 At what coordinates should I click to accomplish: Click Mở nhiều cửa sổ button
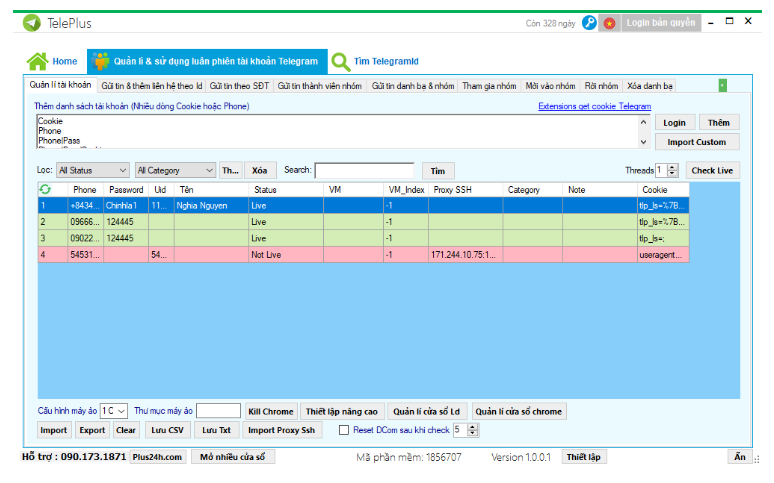[232, 457]
